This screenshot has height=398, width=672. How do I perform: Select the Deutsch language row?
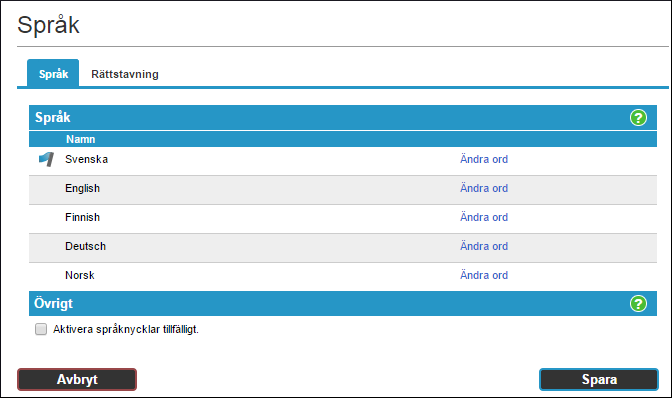pyautogui.click(x=343, y=248)
